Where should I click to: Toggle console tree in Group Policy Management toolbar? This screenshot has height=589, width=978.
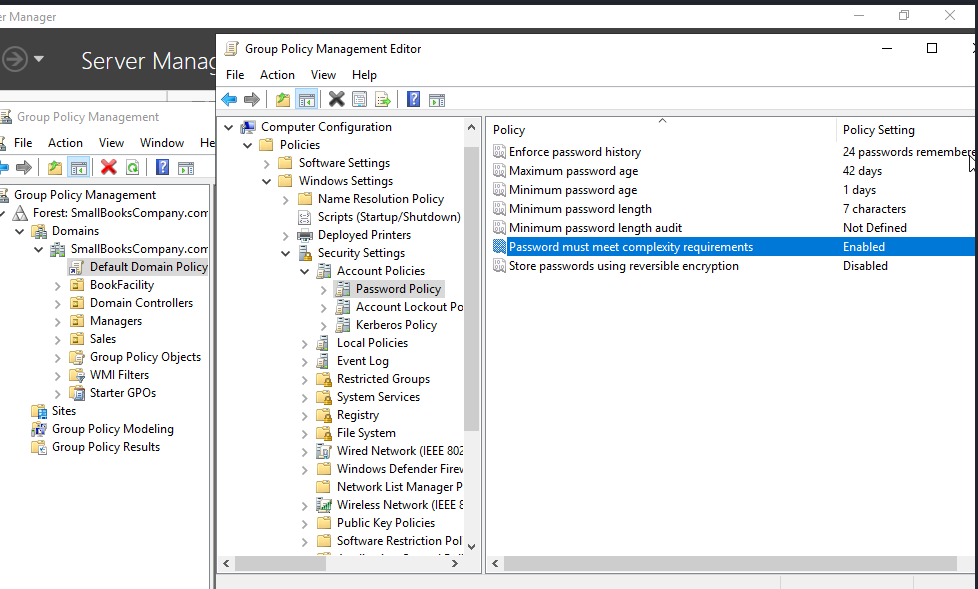[79, 167]
